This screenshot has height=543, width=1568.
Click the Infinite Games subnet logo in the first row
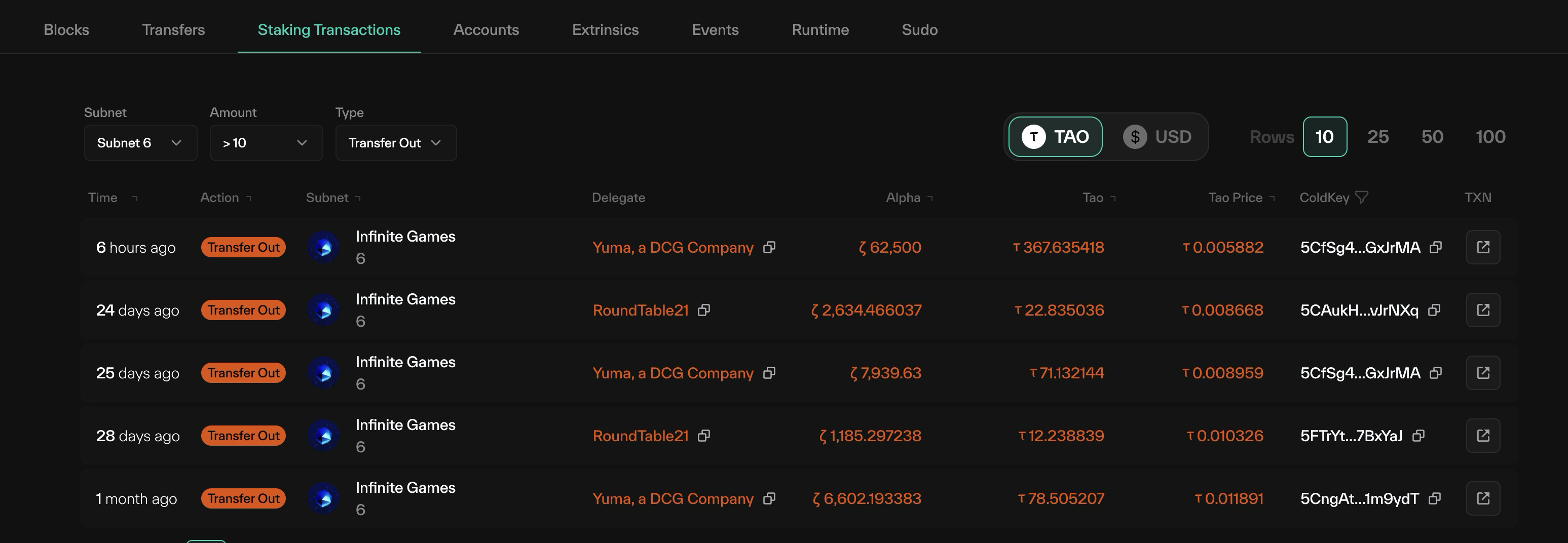(323, 248)
